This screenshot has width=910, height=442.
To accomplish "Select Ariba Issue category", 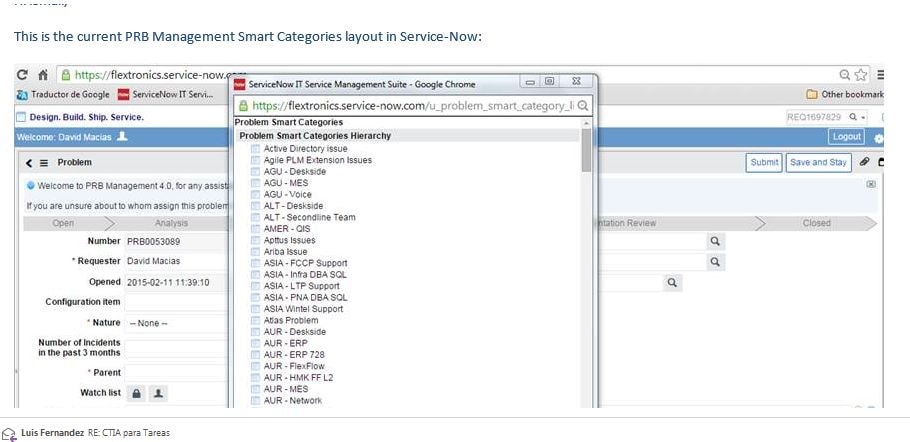I will click(x=285, y=252).
